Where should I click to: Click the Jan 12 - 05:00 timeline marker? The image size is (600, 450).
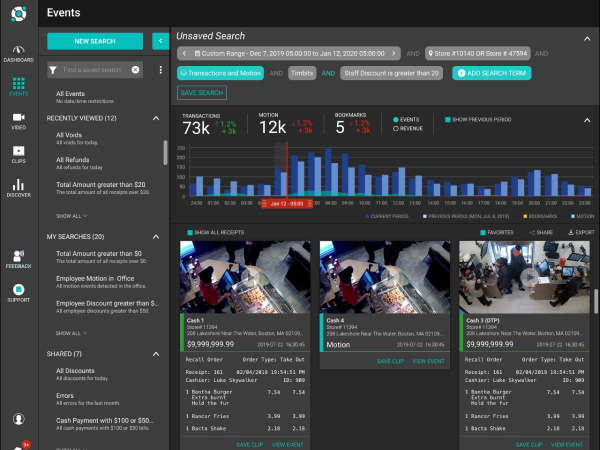click(x=287, y=204)
